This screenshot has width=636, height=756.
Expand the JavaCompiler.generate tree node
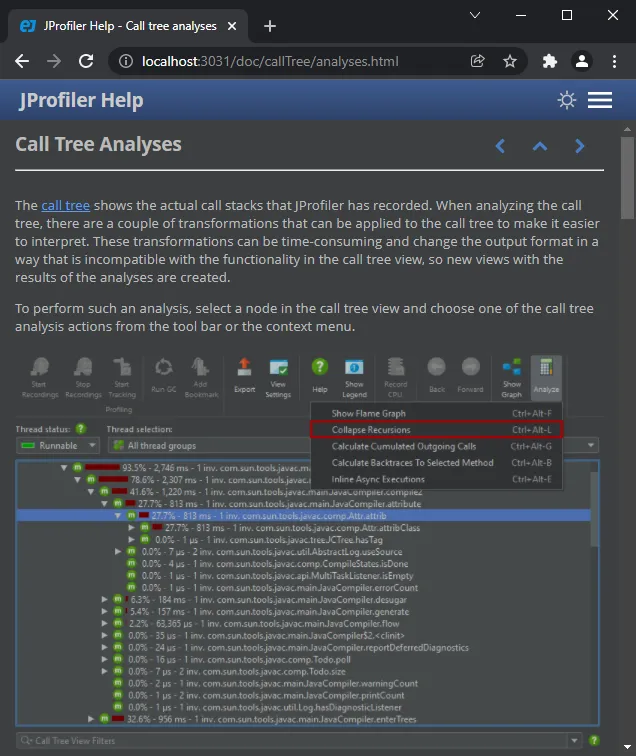pyautogui.click(x=104, y=611)
